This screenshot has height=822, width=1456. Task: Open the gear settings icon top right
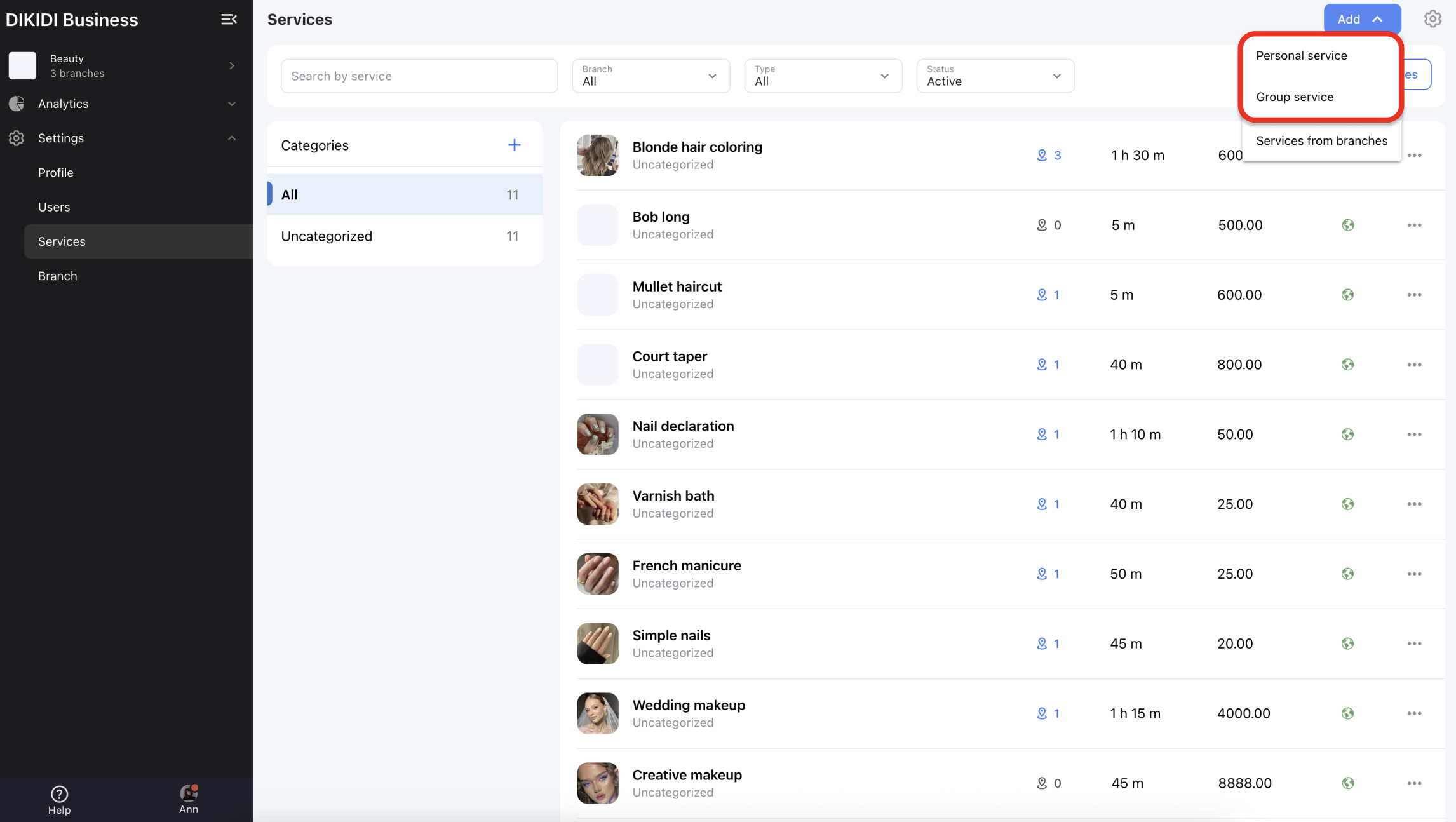point(1432,19)
